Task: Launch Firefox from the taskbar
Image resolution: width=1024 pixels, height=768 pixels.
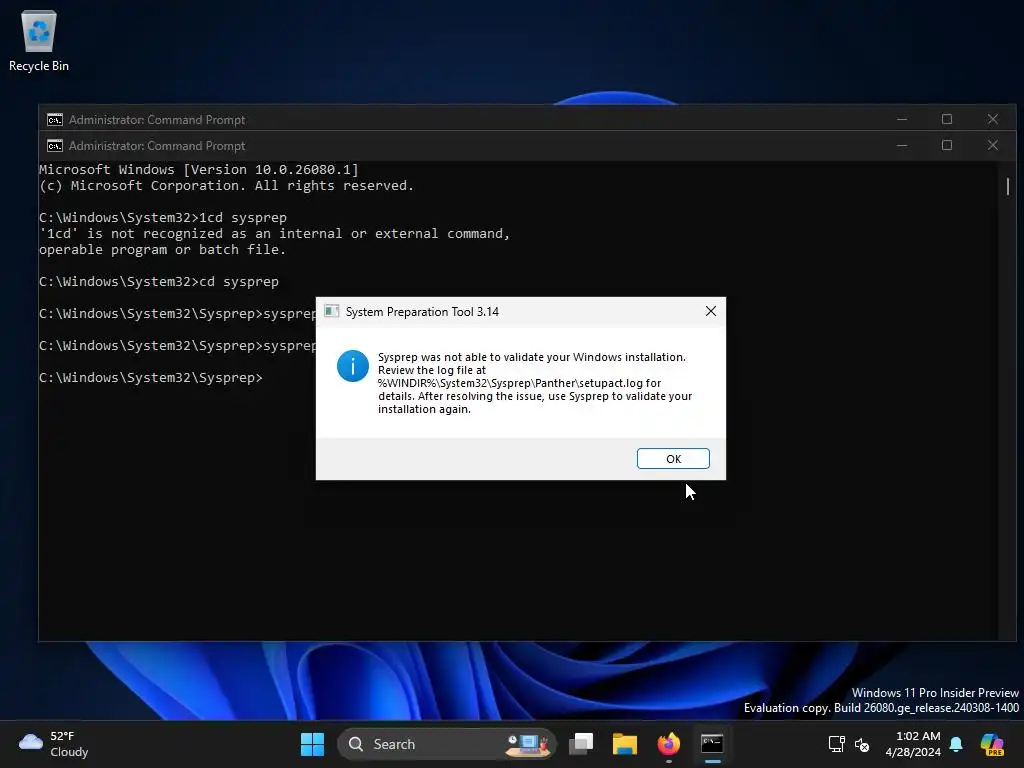Action: point(668,744)
